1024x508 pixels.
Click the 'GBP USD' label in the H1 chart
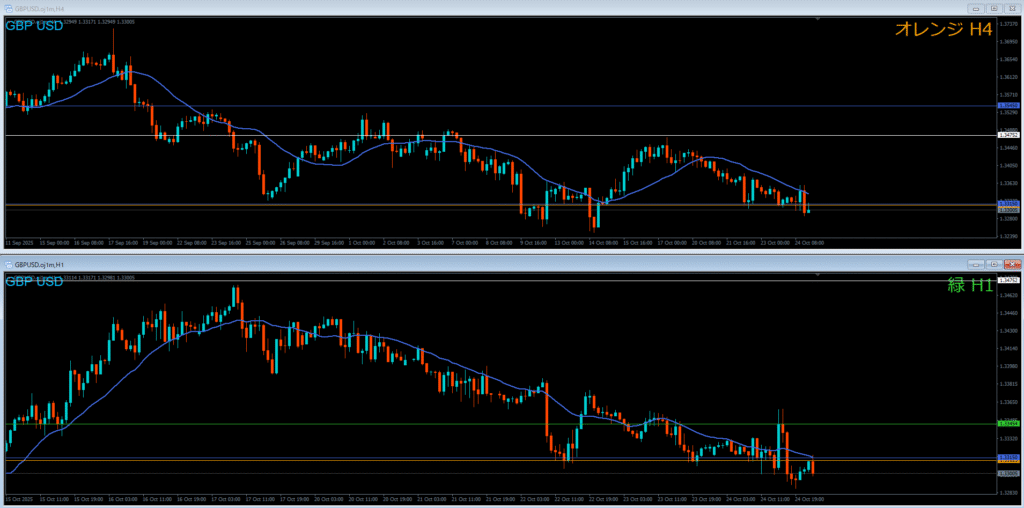(34, 282)
